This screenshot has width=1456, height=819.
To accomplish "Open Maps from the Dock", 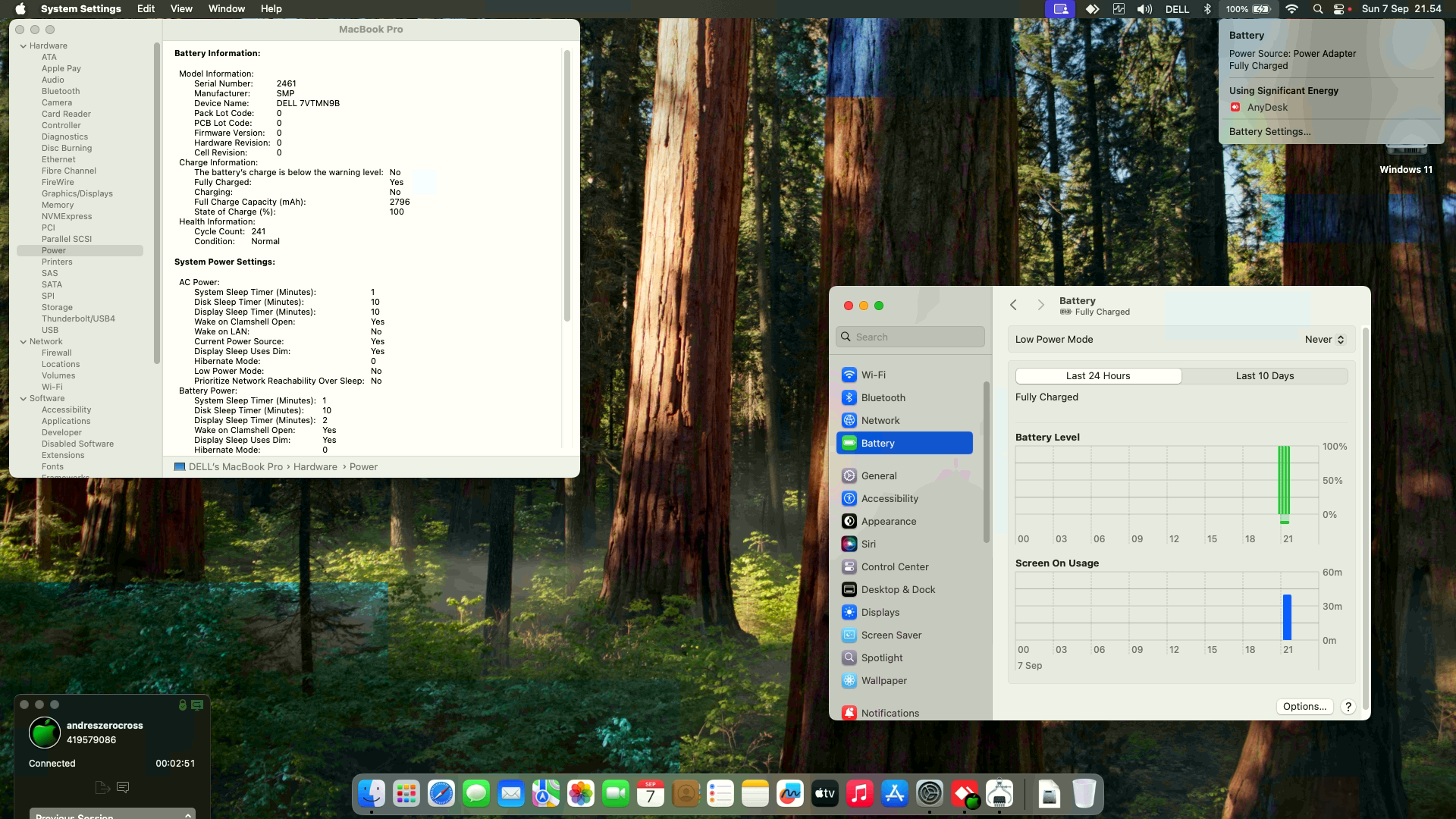I will point(546,794).
